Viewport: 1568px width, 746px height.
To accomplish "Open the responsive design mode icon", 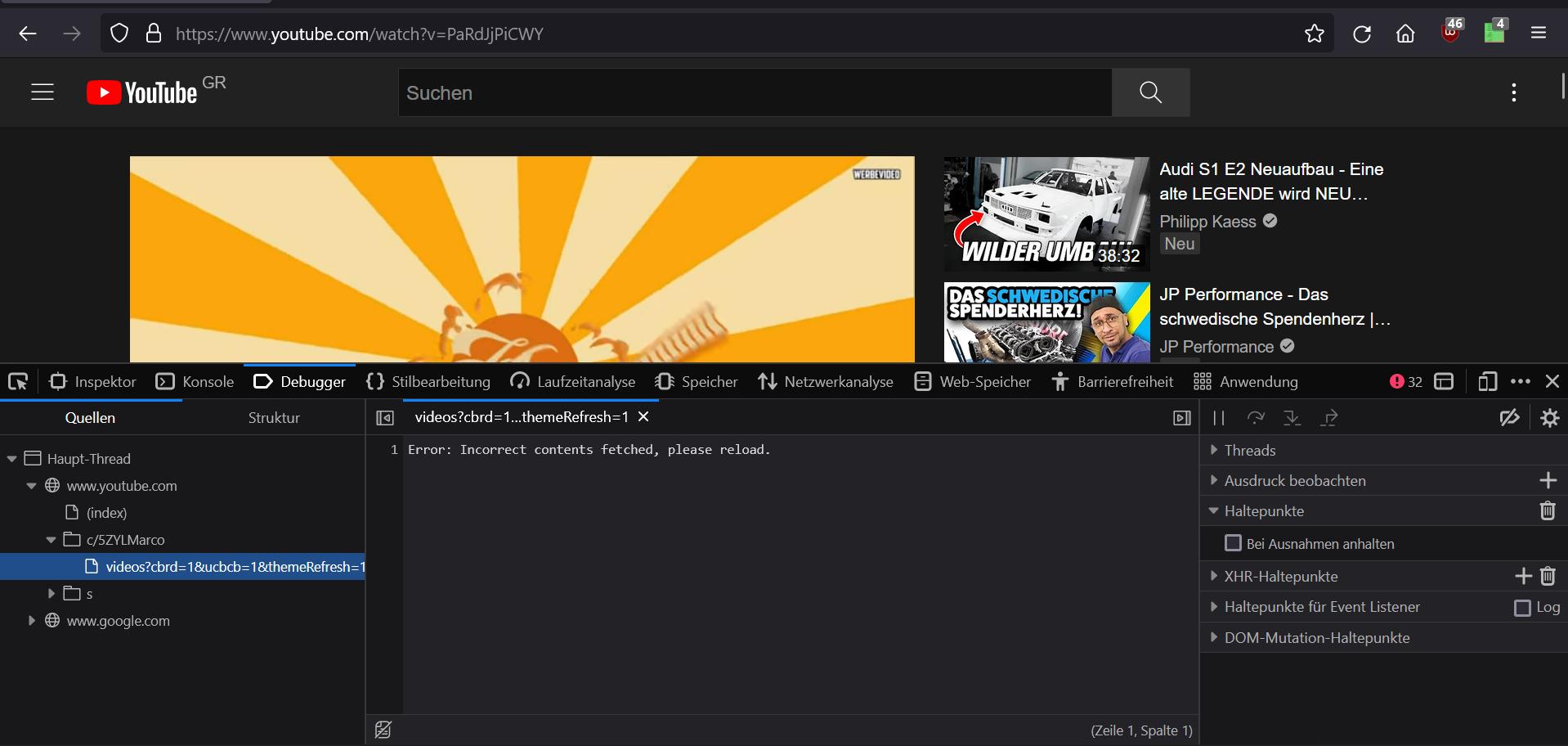I will point(1487,381).
